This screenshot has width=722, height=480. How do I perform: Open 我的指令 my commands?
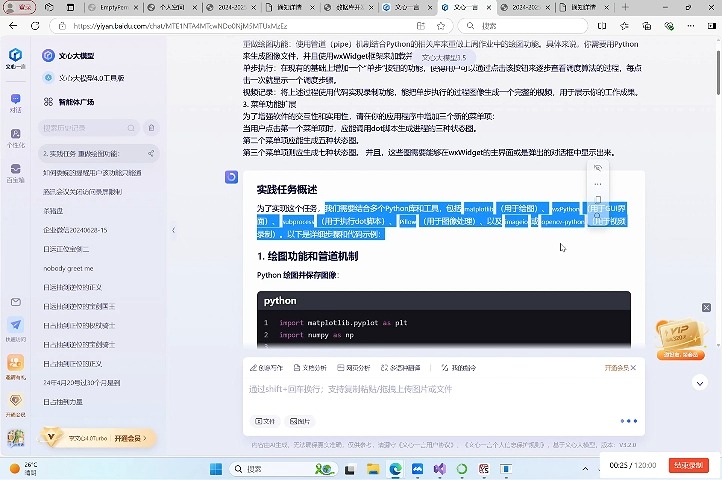pyautogui.click(x=459, y=368)
